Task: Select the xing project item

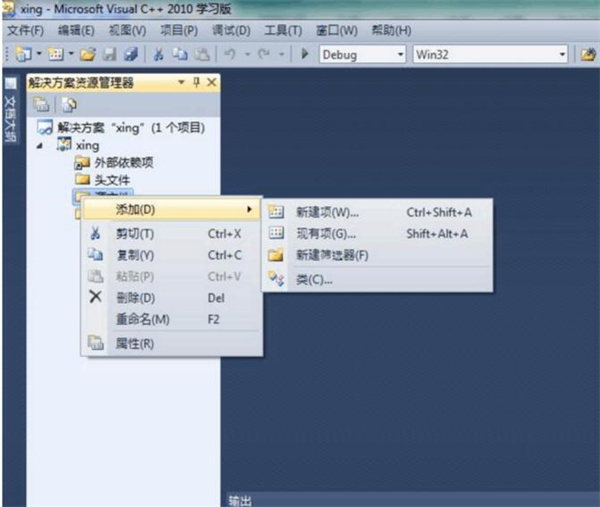Action: (x=78, y=145)
